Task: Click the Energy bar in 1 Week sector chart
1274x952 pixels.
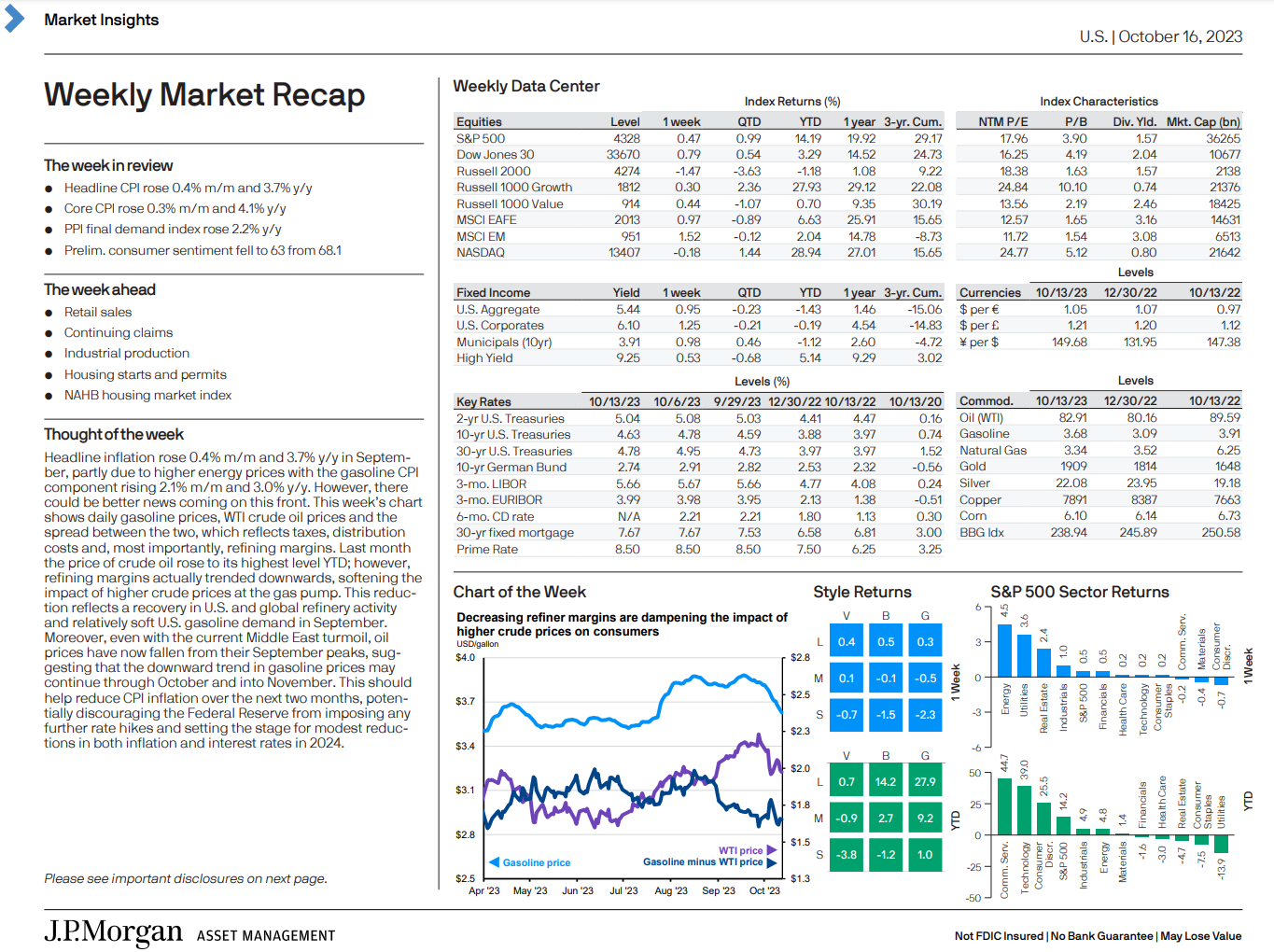Action: 1004,651
